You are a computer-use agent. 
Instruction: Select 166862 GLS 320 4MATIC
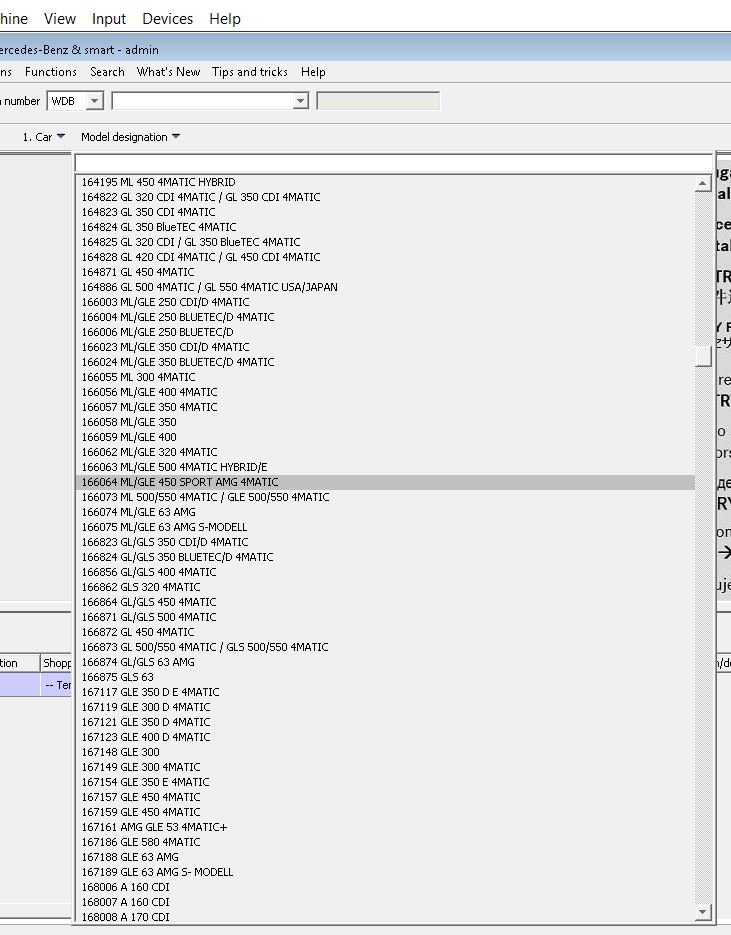pyautogui.click(x=385, y=587)
